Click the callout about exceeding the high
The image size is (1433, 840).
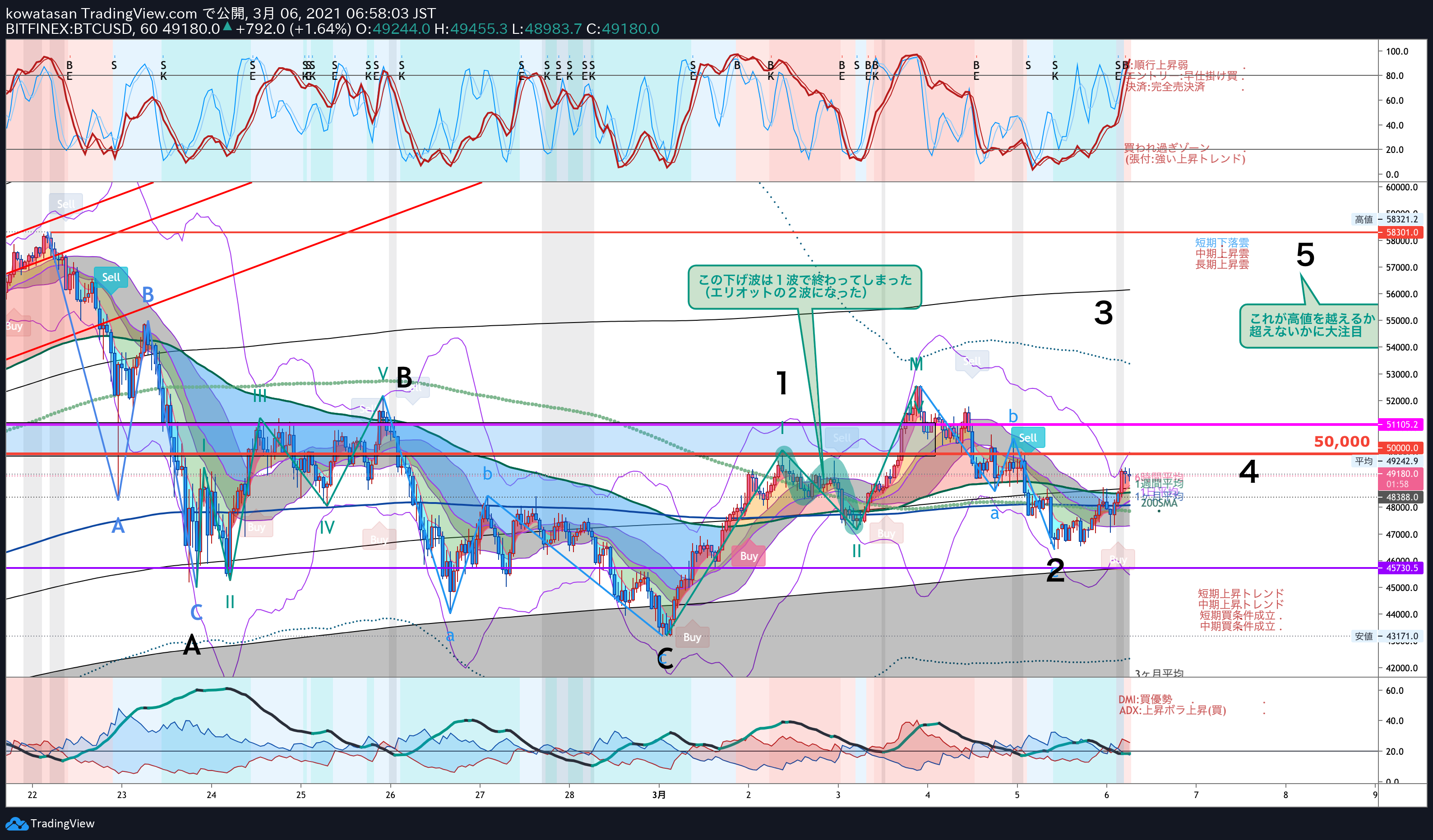[x=1310, y=325]
